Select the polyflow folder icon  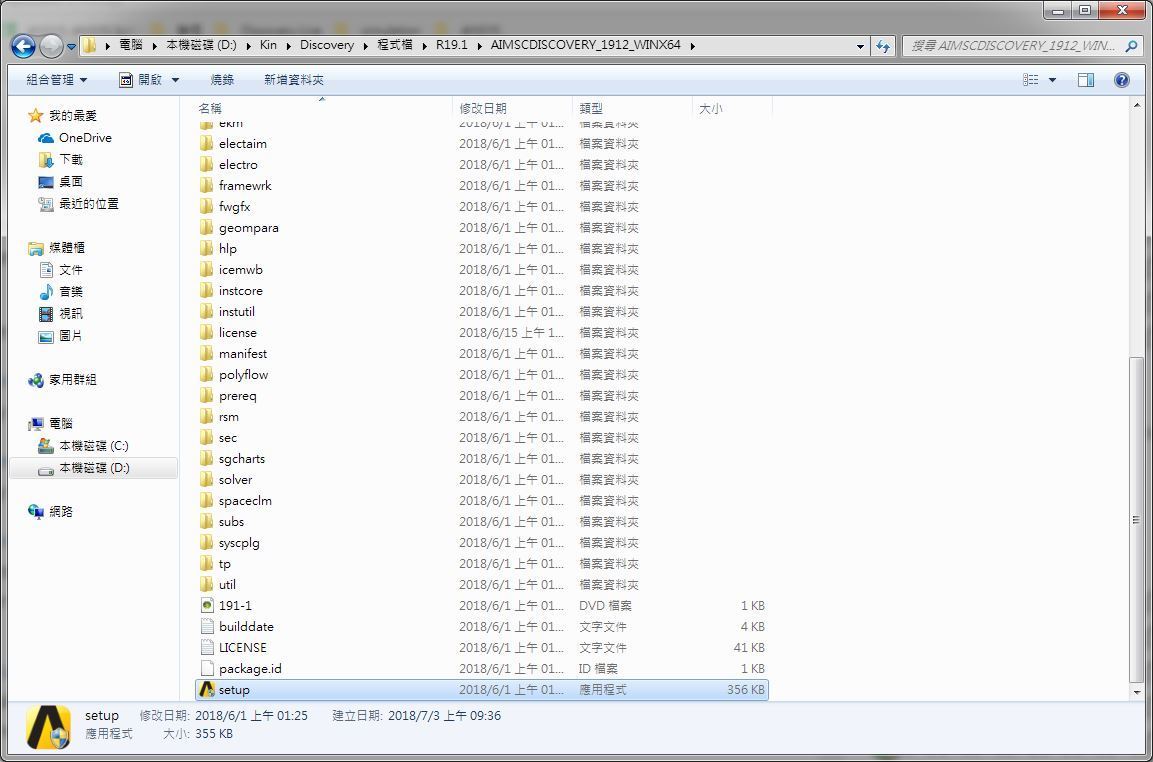[x=207, y=374]
